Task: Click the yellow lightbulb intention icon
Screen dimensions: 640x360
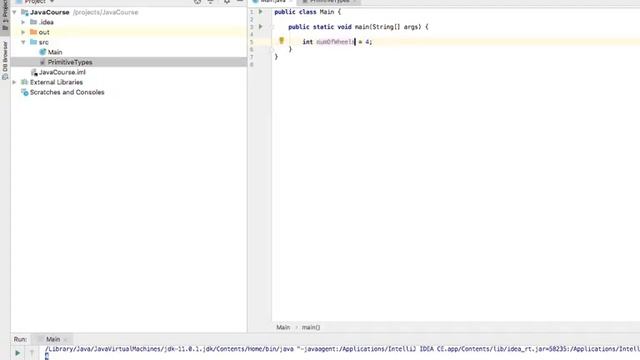Action: 281,40
